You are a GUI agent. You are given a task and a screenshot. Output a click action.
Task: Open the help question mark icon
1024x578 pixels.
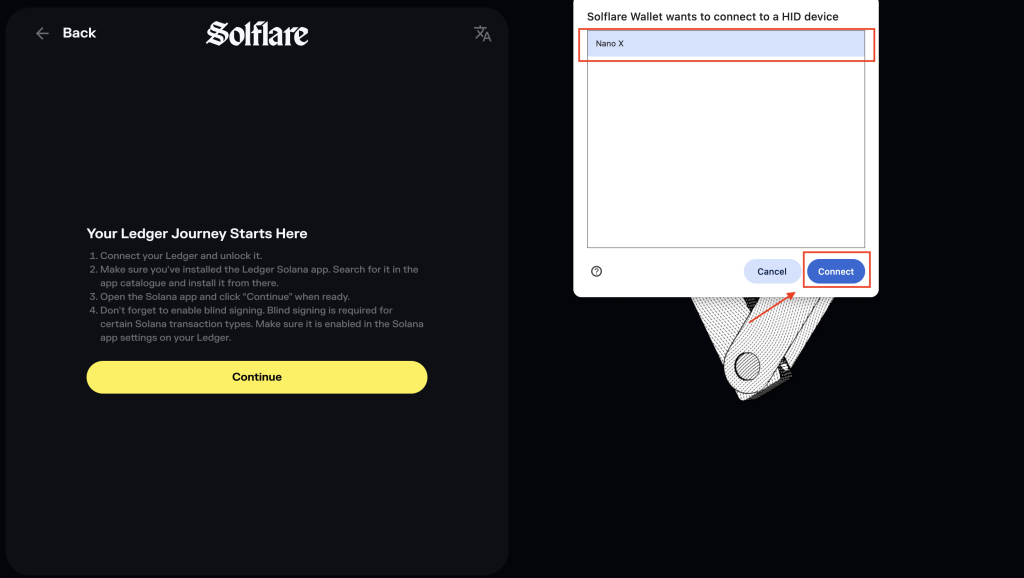click(597, 271)
